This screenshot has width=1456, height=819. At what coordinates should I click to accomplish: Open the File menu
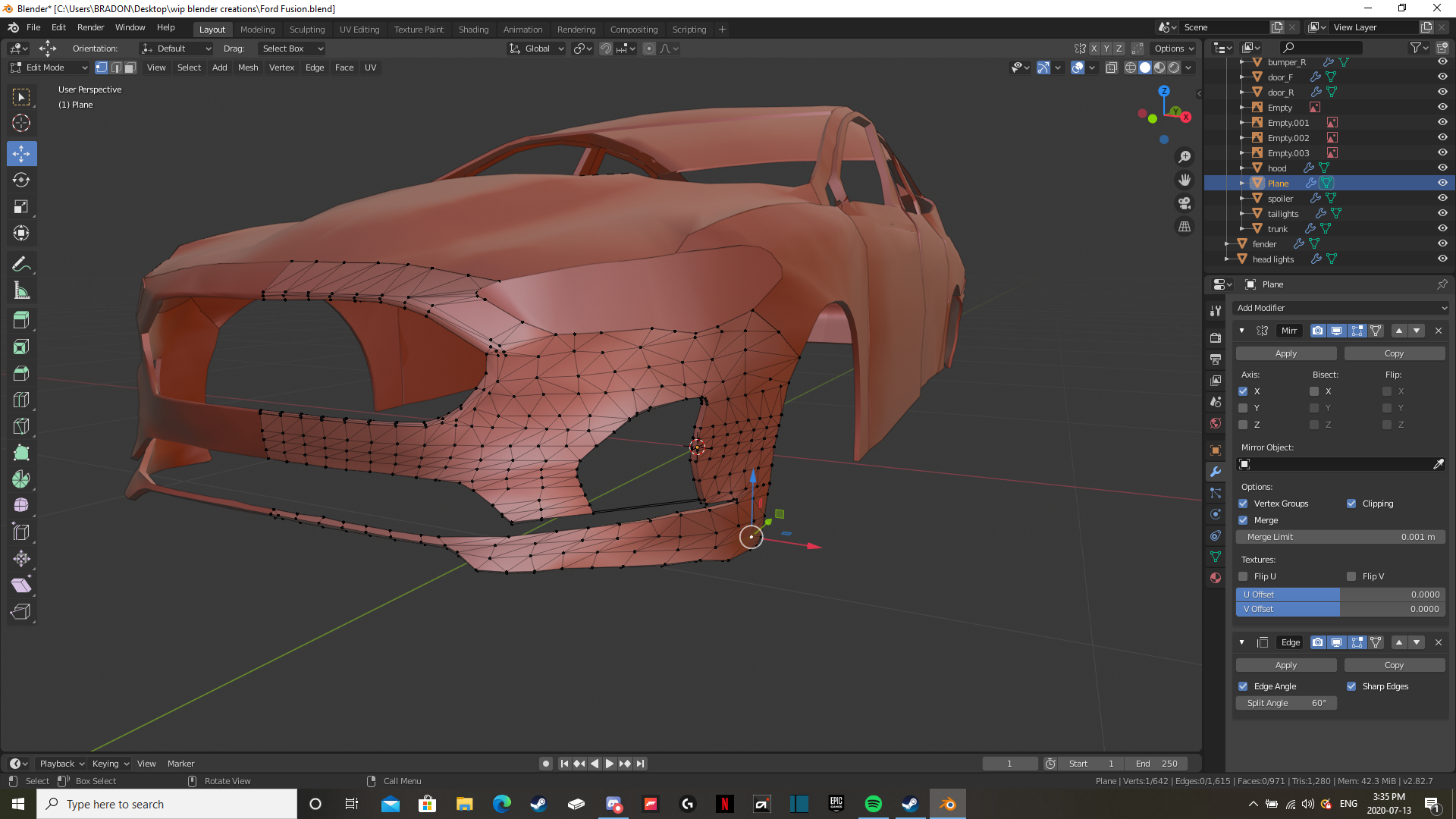point(33,27)
